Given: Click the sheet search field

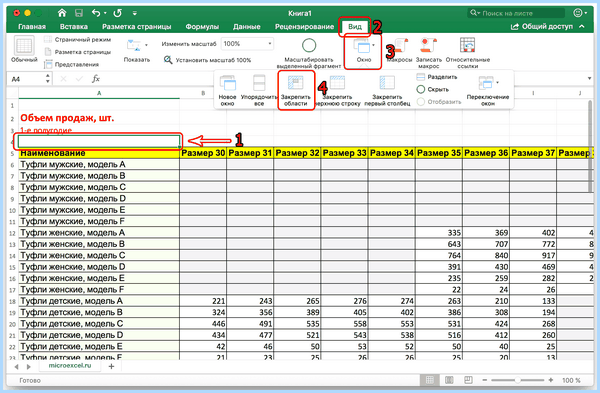Looking at the screenshot, I should pyautogui.click(x=516, y=13).
